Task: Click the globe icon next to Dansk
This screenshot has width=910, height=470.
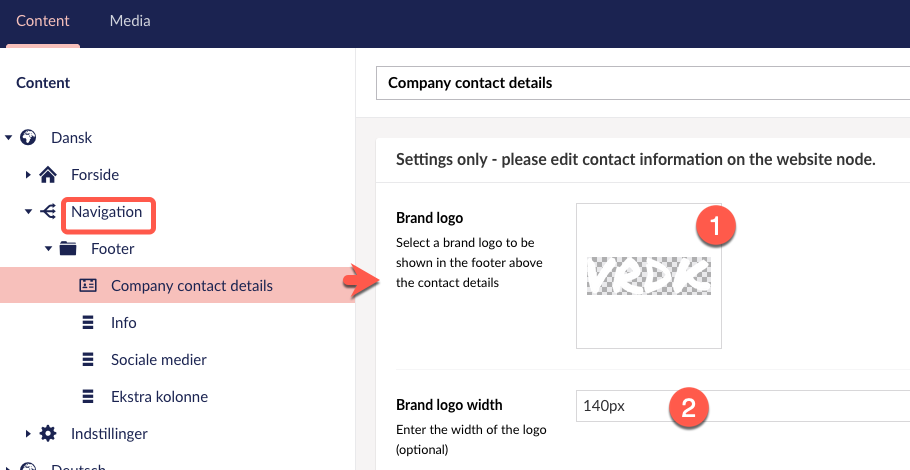Action: pos(28,138)
